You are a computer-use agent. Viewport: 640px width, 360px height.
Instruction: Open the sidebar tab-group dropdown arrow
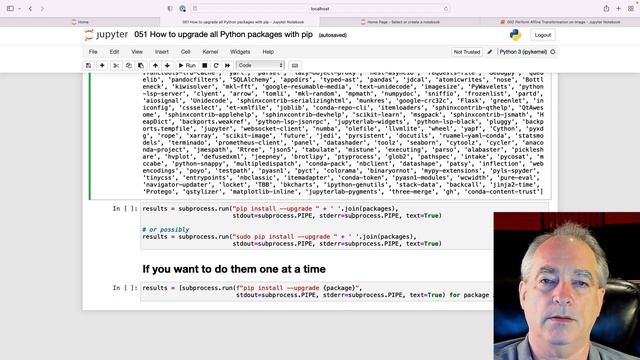tap(19, 9)
